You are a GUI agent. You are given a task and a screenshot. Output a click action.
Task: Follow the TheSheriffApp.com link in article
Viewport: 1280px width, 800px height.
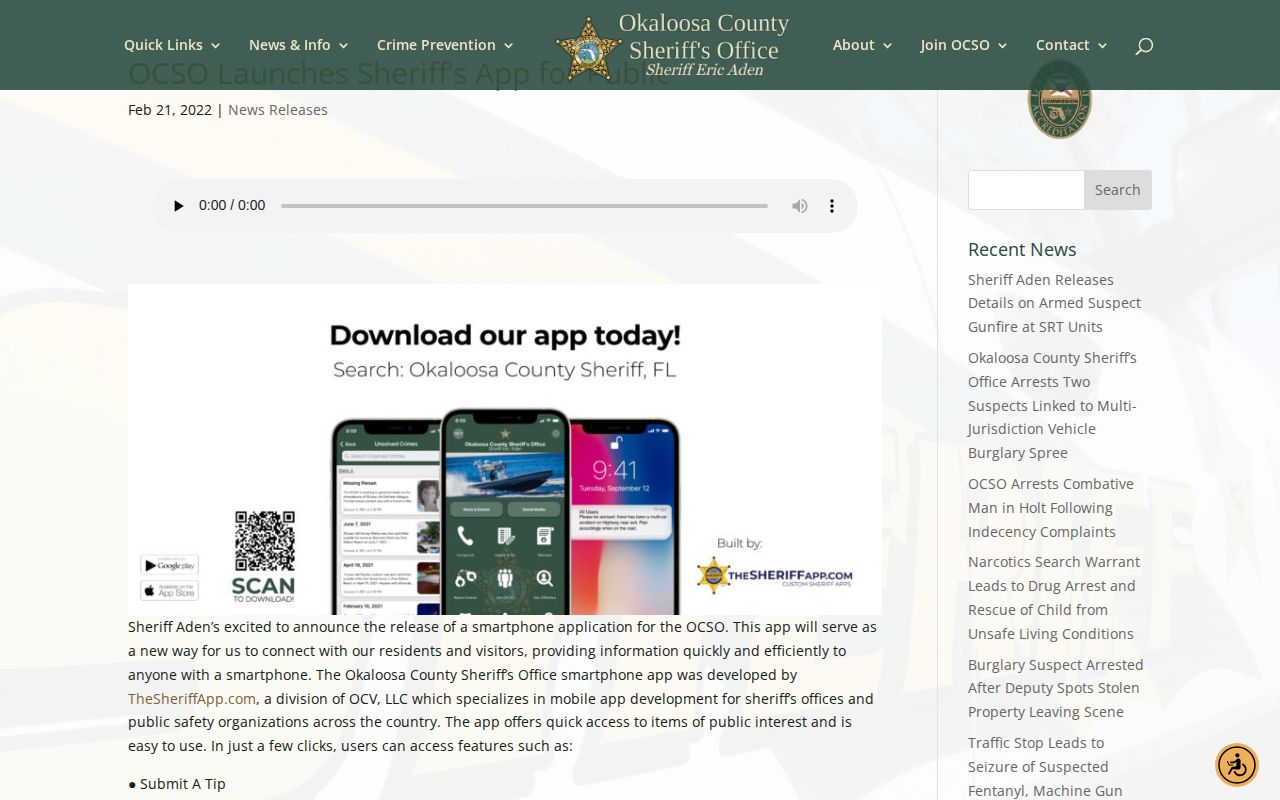[x=192, y=699]
